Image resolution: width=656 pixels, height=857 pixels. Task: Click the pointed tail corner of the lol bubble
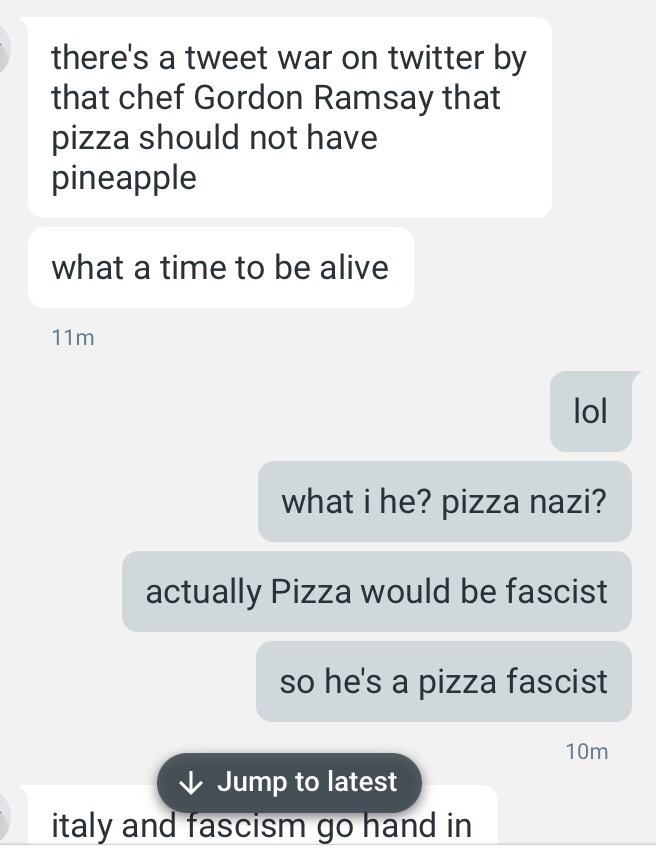[x=635, y=375]
